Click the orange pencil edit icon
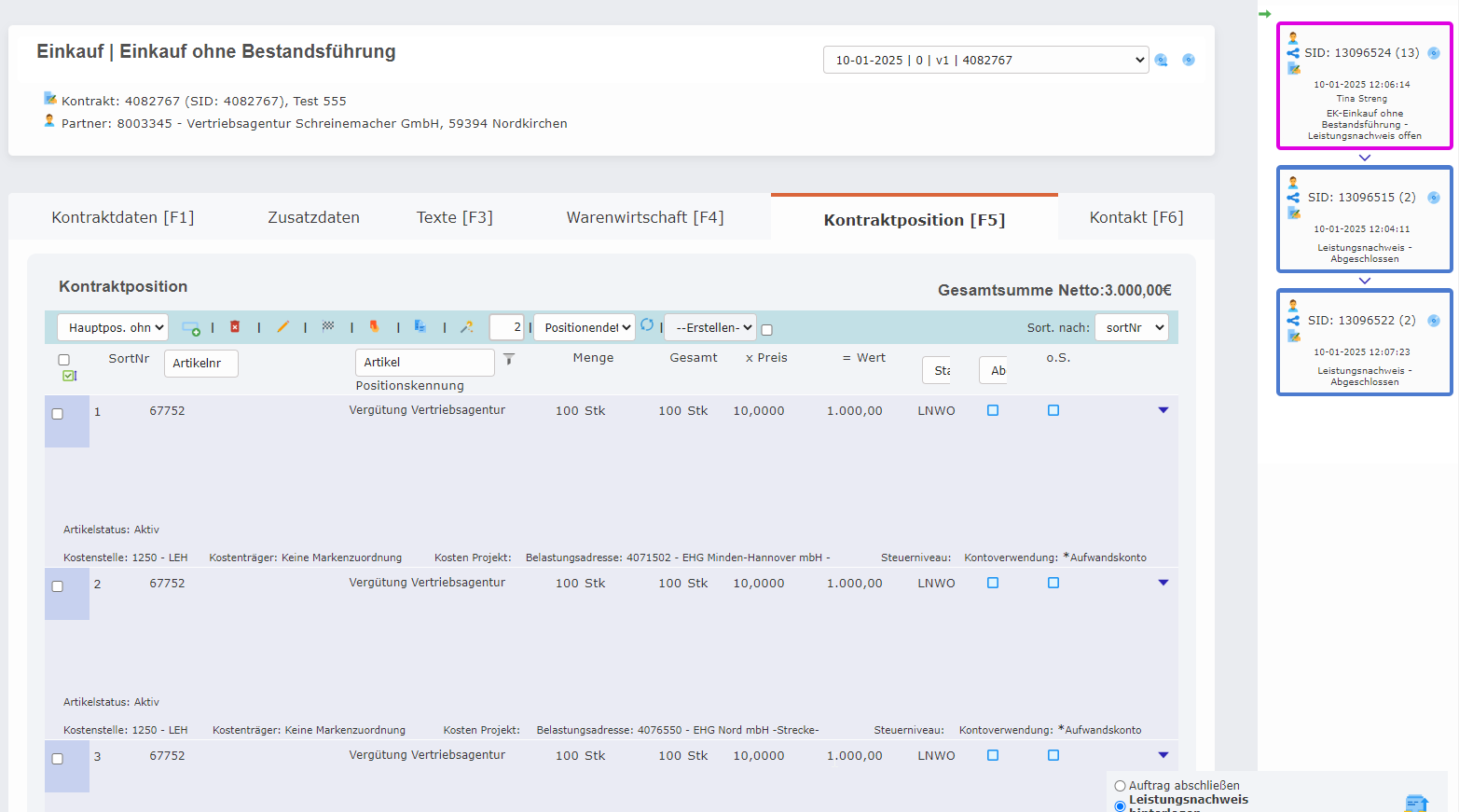Viewport: 1459px width, 812px height. point(282,327)
